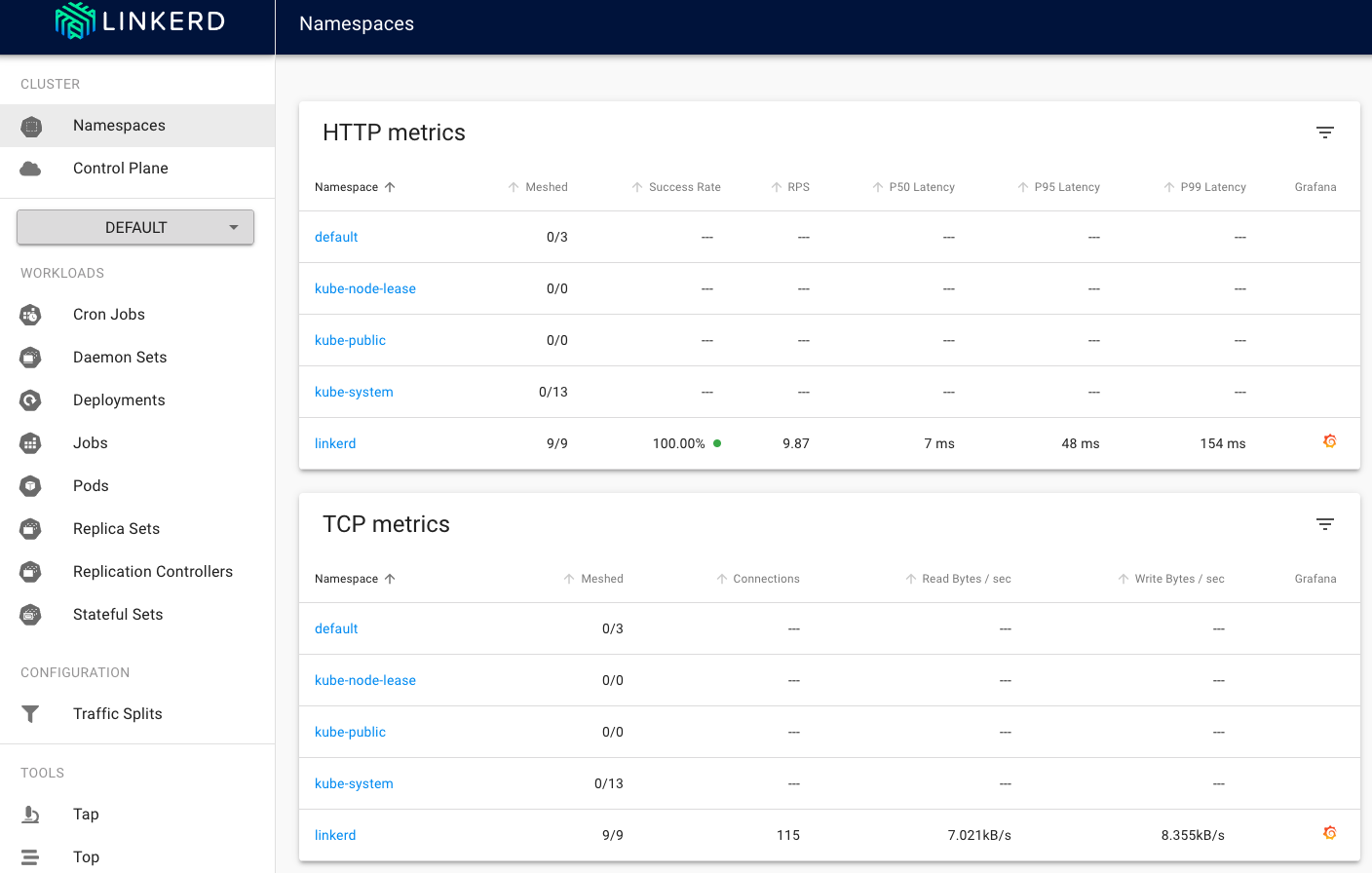Image resolution: width=1372 pixels, height=873 pixels.
Task: Sort TCP metrics by Write Bytes / sec
Action: (1170, 579)
